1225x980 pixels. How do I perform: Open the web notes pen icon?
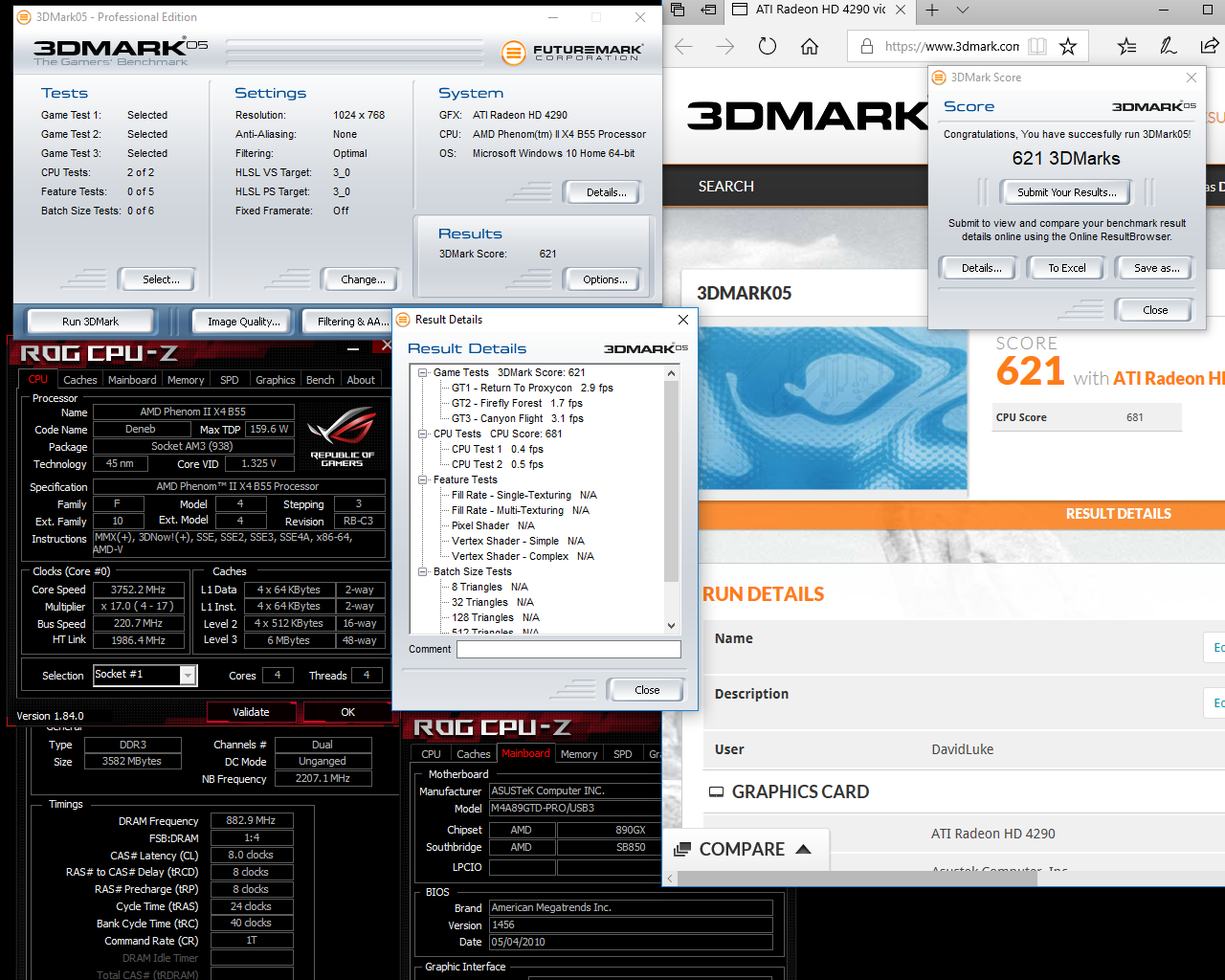click(x=1169, y=46)
